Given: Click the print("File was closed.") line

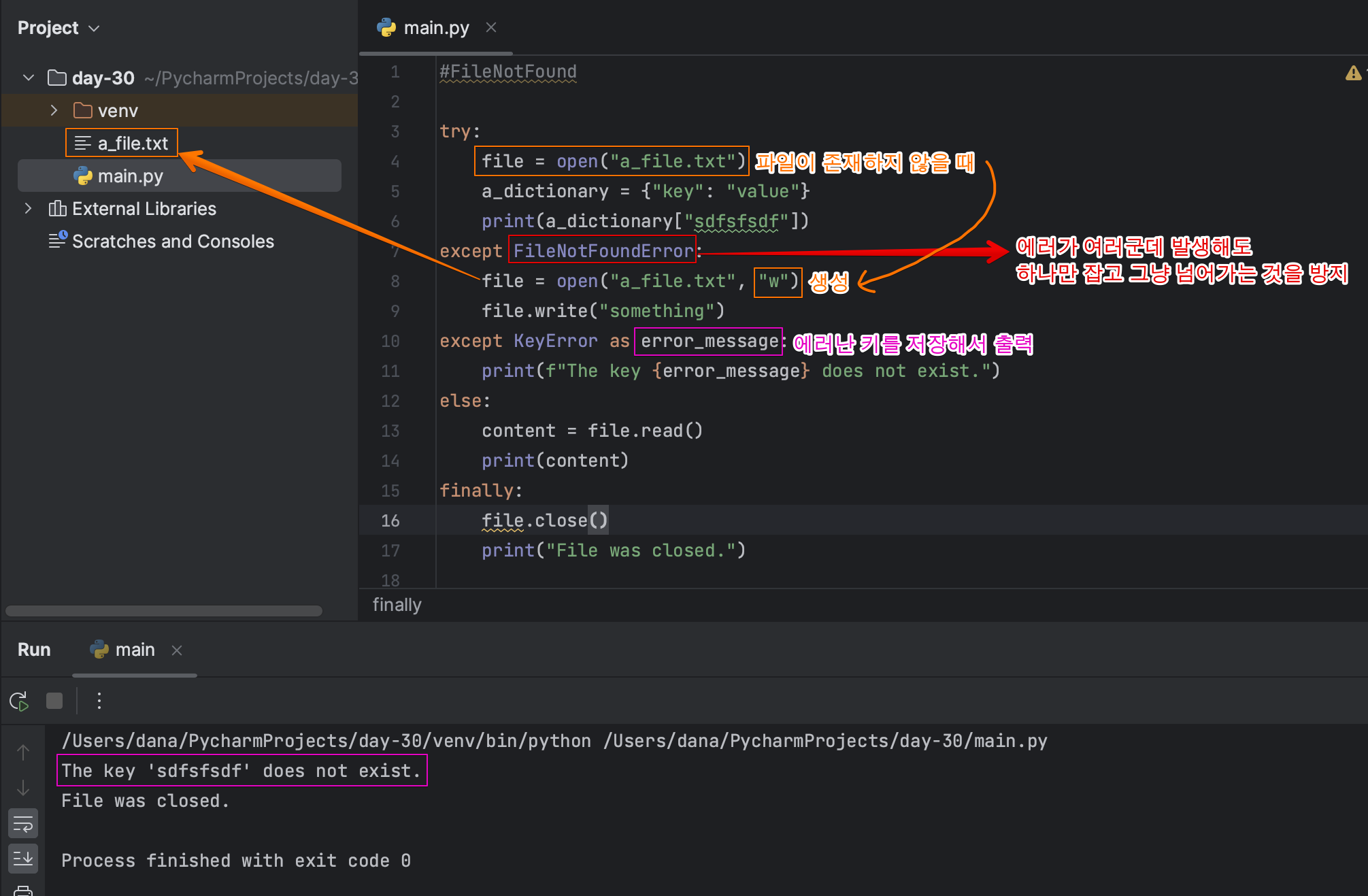Looking at the screenshot, I should click(614, 550).
